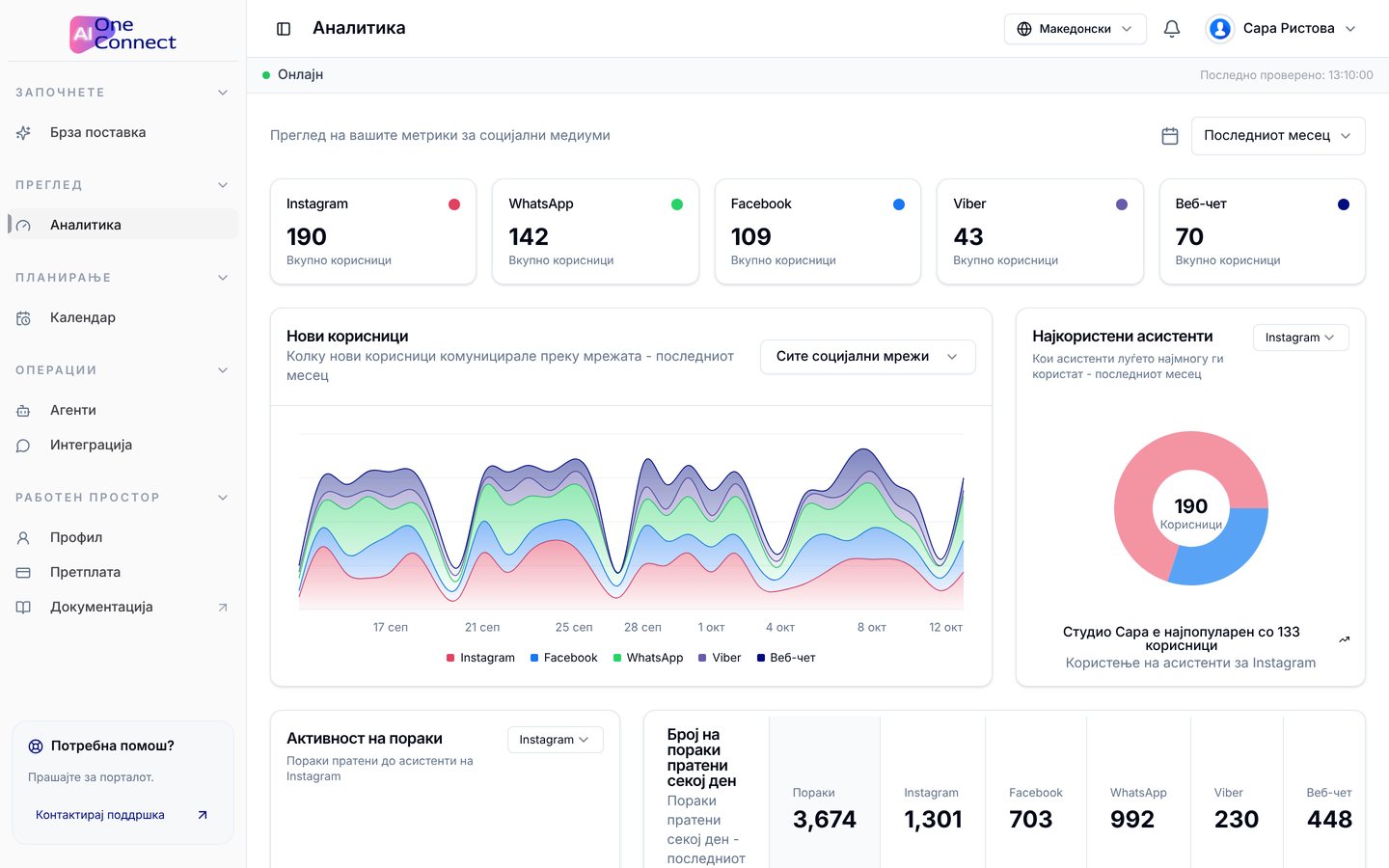Click the person icon for Профил

coord(23,538)
